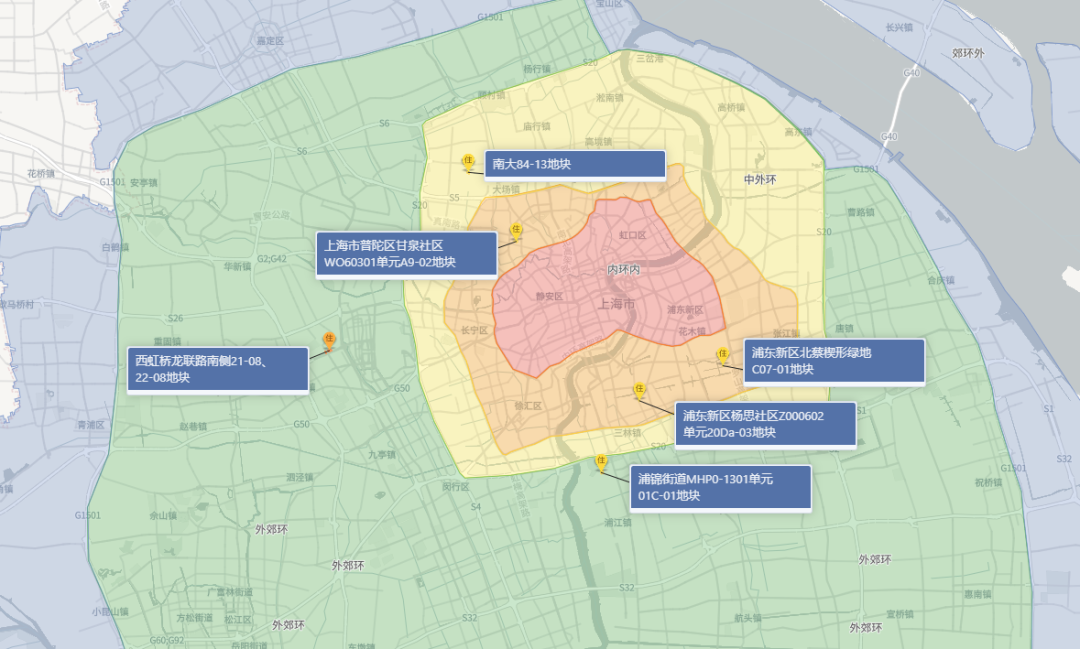The height and width of the screenshot is (649, 1080).
Task: Select the 泗泾镇 town label
Action: click(300, 477)
